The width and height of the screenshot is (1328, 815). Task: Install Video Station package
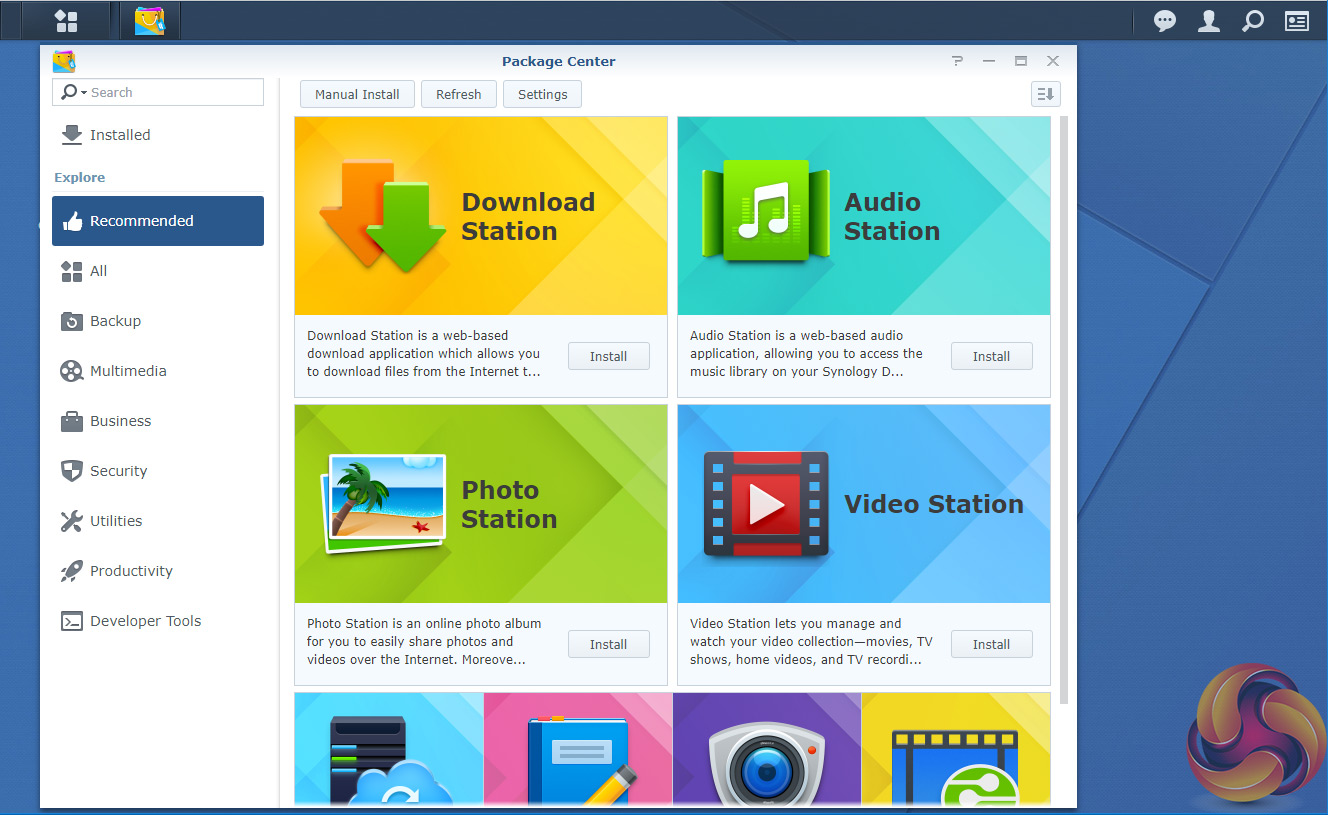(x=991, y=644)
